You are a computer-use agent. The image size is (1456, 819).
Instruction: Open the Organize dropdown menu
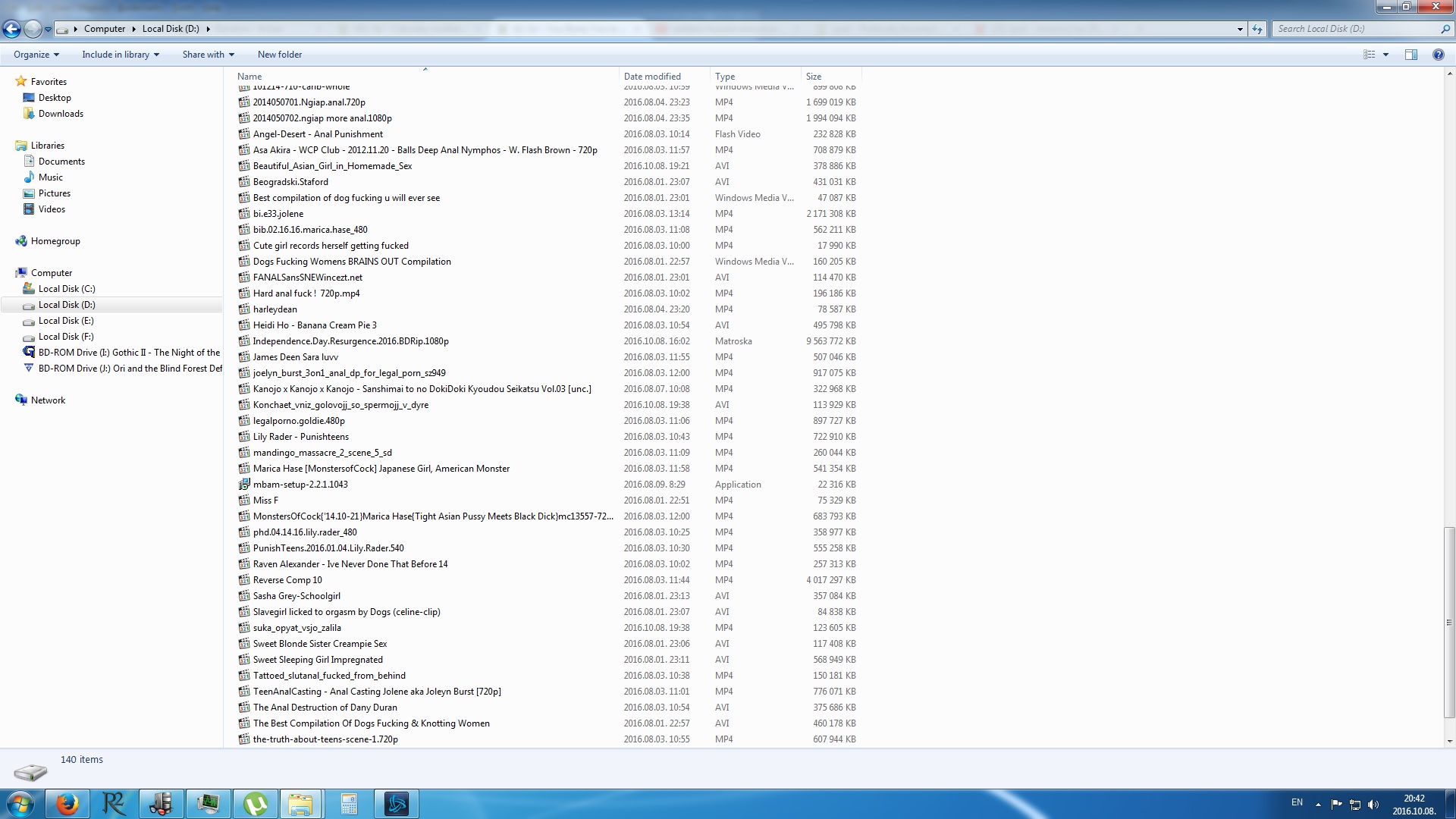(36, 55)
